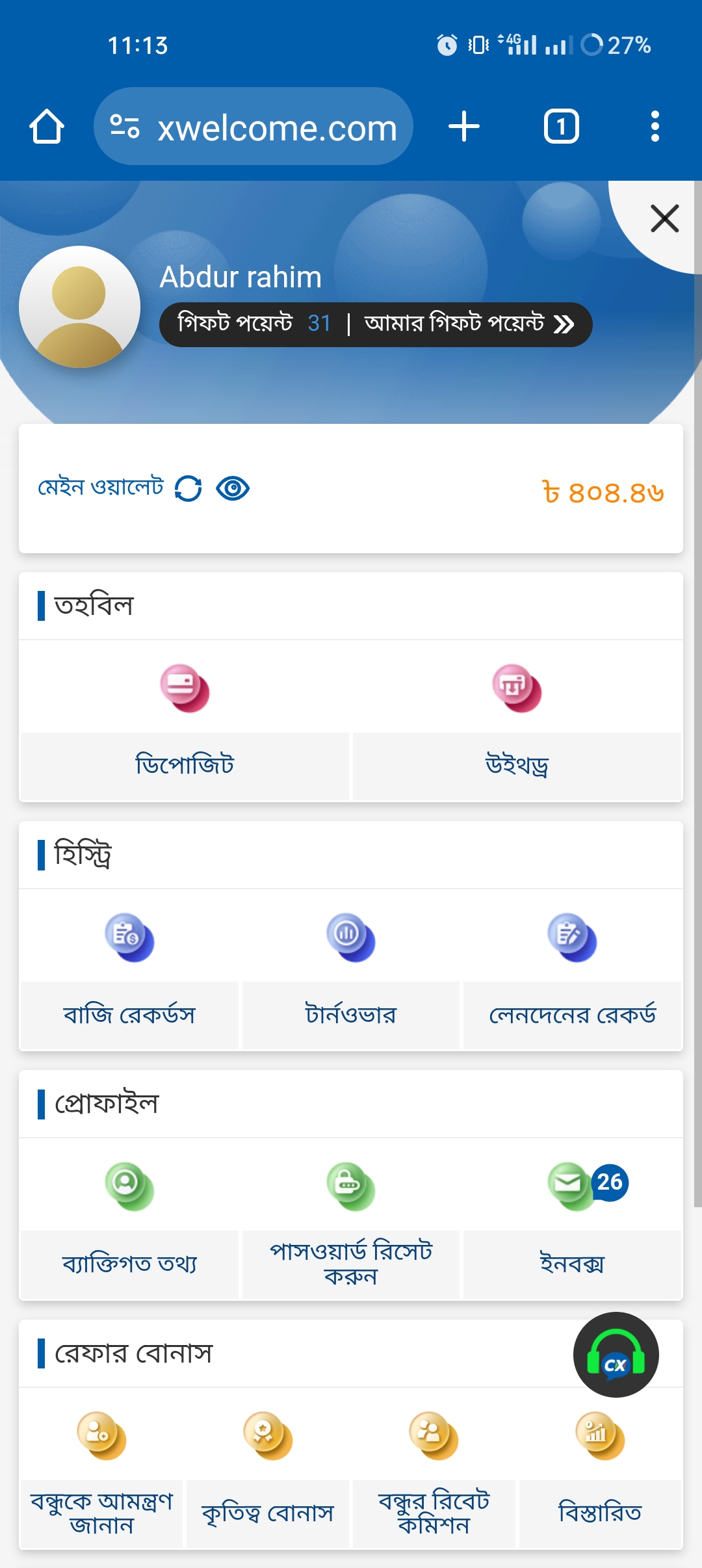The height and width of the screenshot is (1568, 702).
Task: Close the account panel with X
Action: pyautogui.click(x=664, y=218)
